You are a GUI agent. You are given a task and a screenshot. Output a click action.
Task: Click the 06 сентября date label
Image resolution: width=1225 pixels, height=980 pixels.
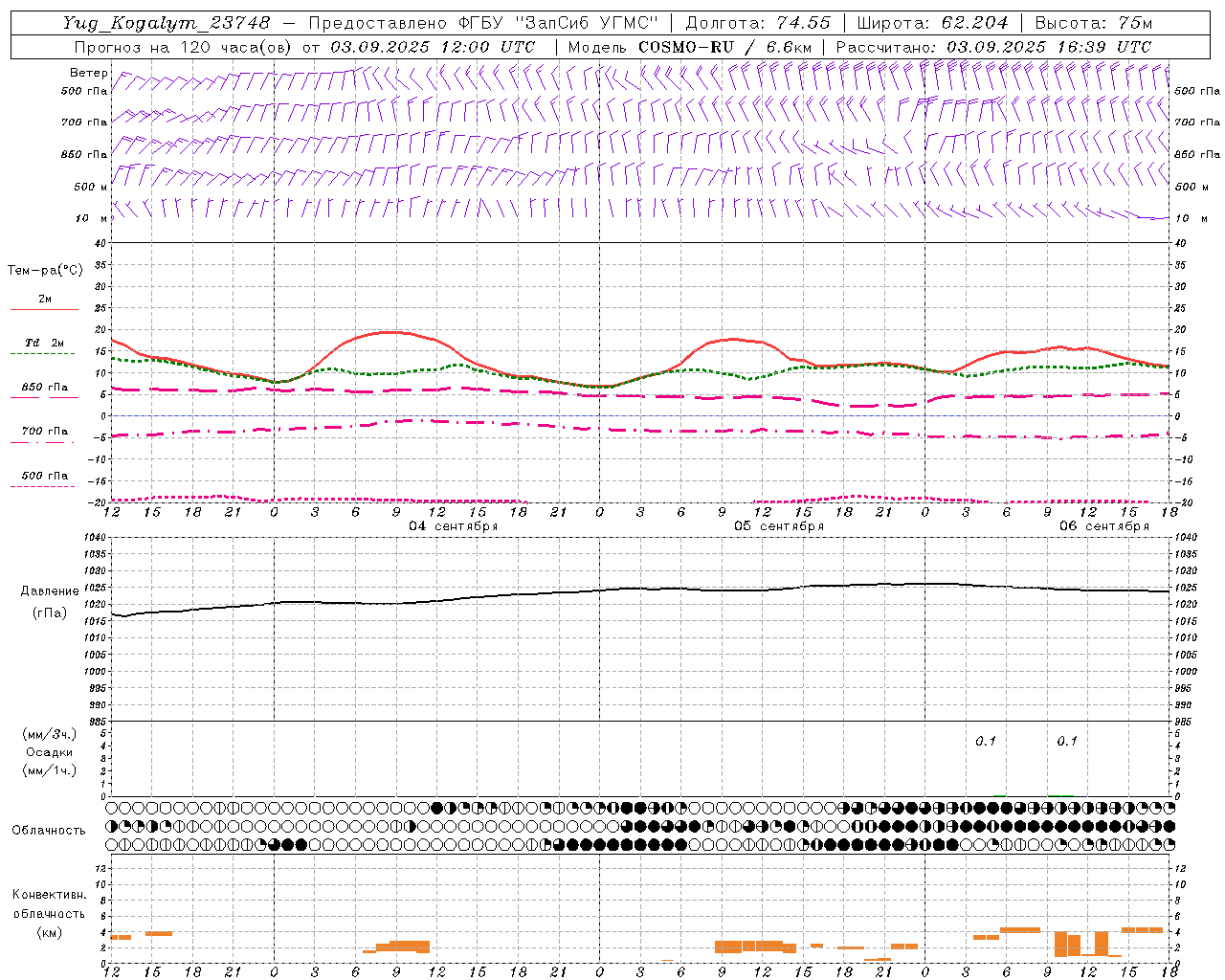(1104, 526)
